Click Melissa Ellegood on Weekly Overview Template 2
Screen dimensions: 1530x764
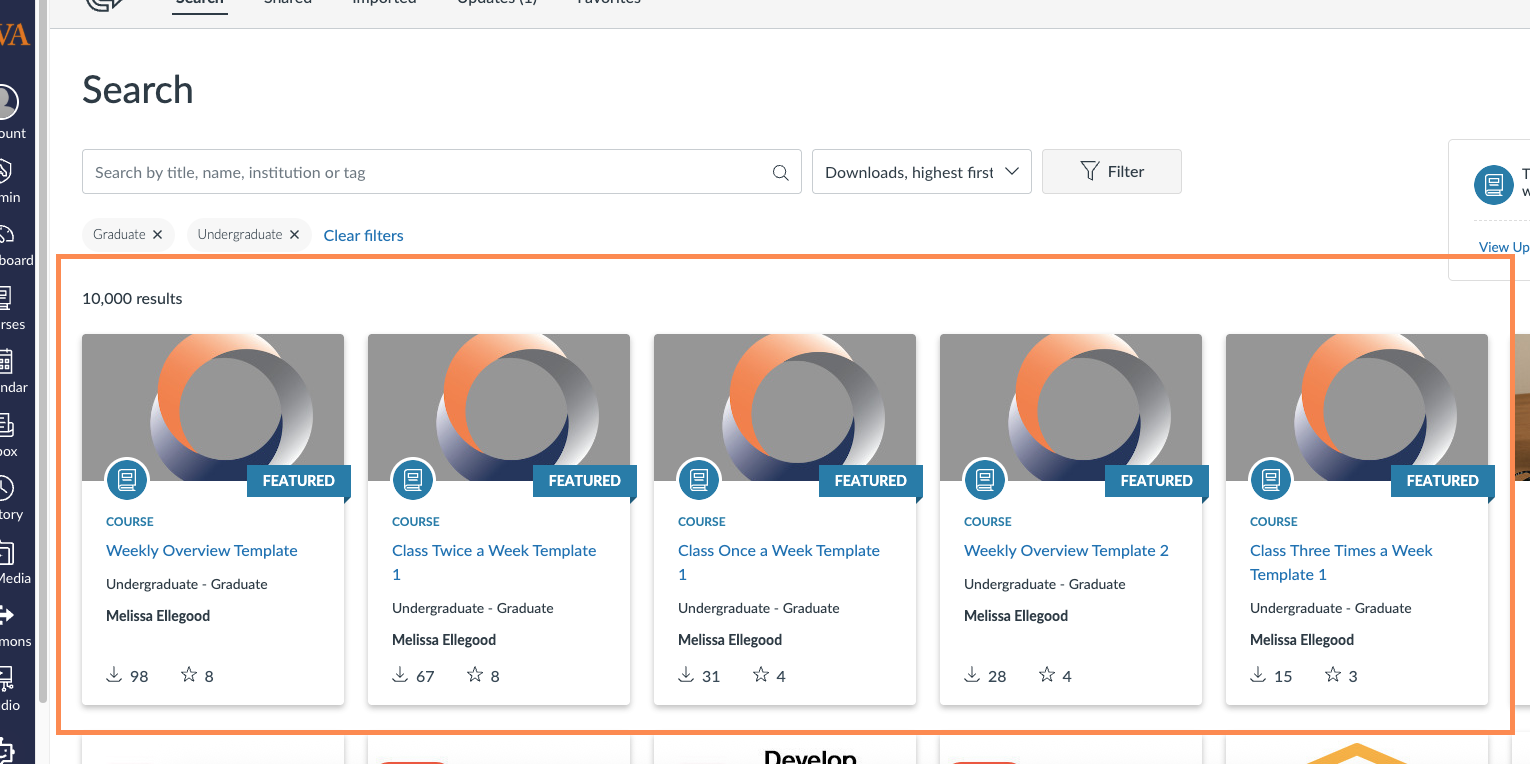pyautogui.click(x=1016, y=616)
